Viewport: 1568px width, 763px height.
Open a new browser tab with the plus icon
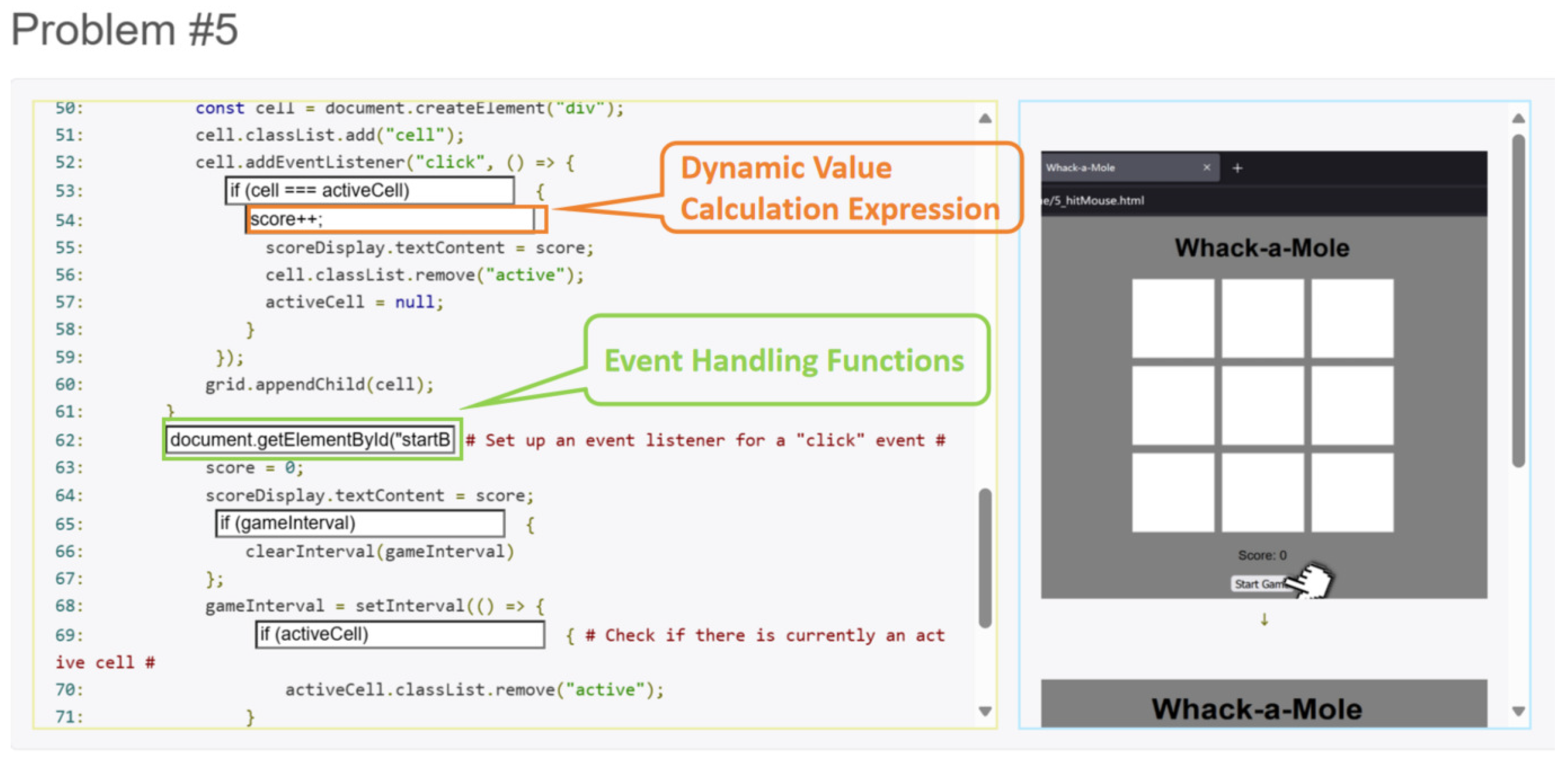1237,168
